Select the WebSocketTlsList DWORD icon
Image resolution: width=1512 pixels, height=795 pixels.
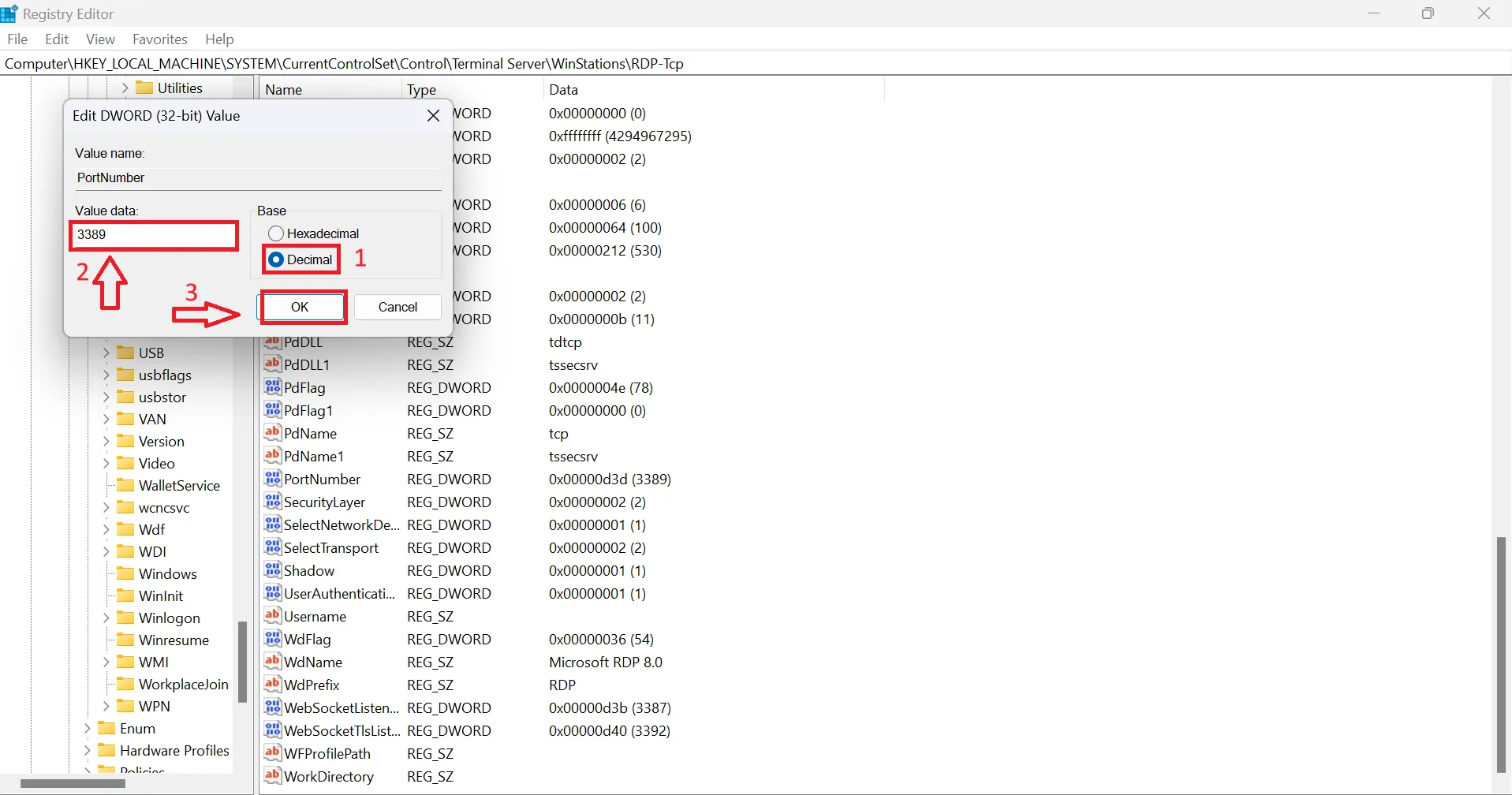pyautogui.click(x=273, y=730)
